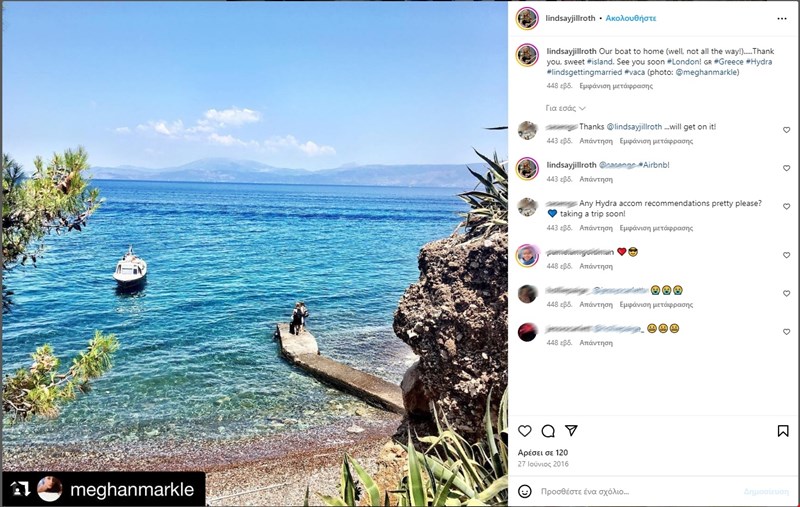Like the 'will get on it!' comment
This screenshot has width=800, height=507.
(786, 130)
